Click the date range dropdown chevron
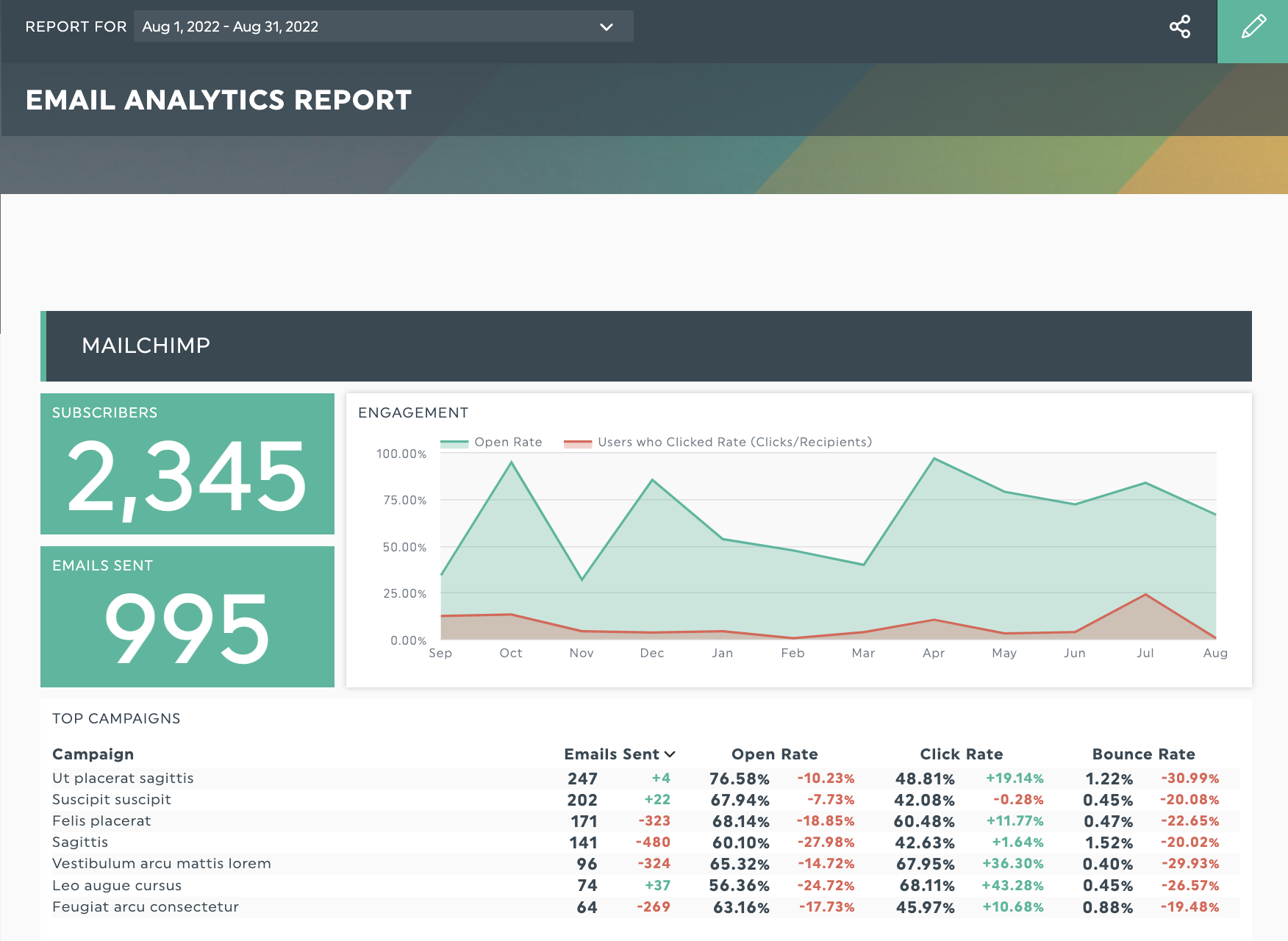This screenshot has width=1288, height=941. click(x=606, y=27)
